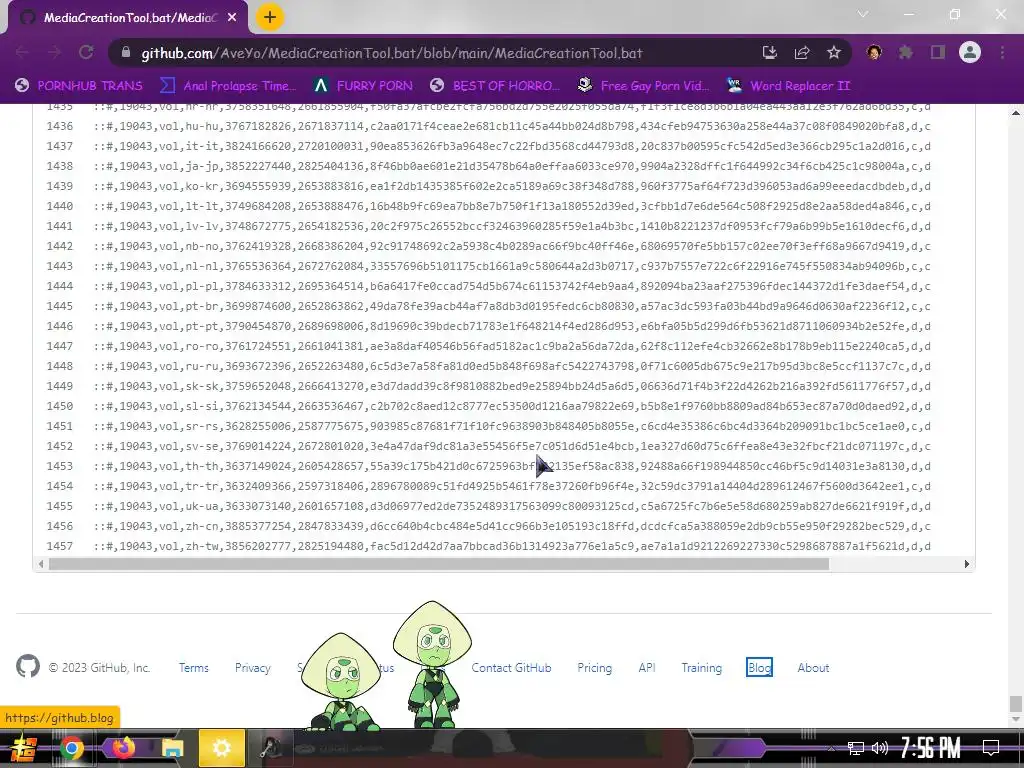Click the code line containing zh-cn
The height and width of the screenshot is (768, 1024).
512,526
